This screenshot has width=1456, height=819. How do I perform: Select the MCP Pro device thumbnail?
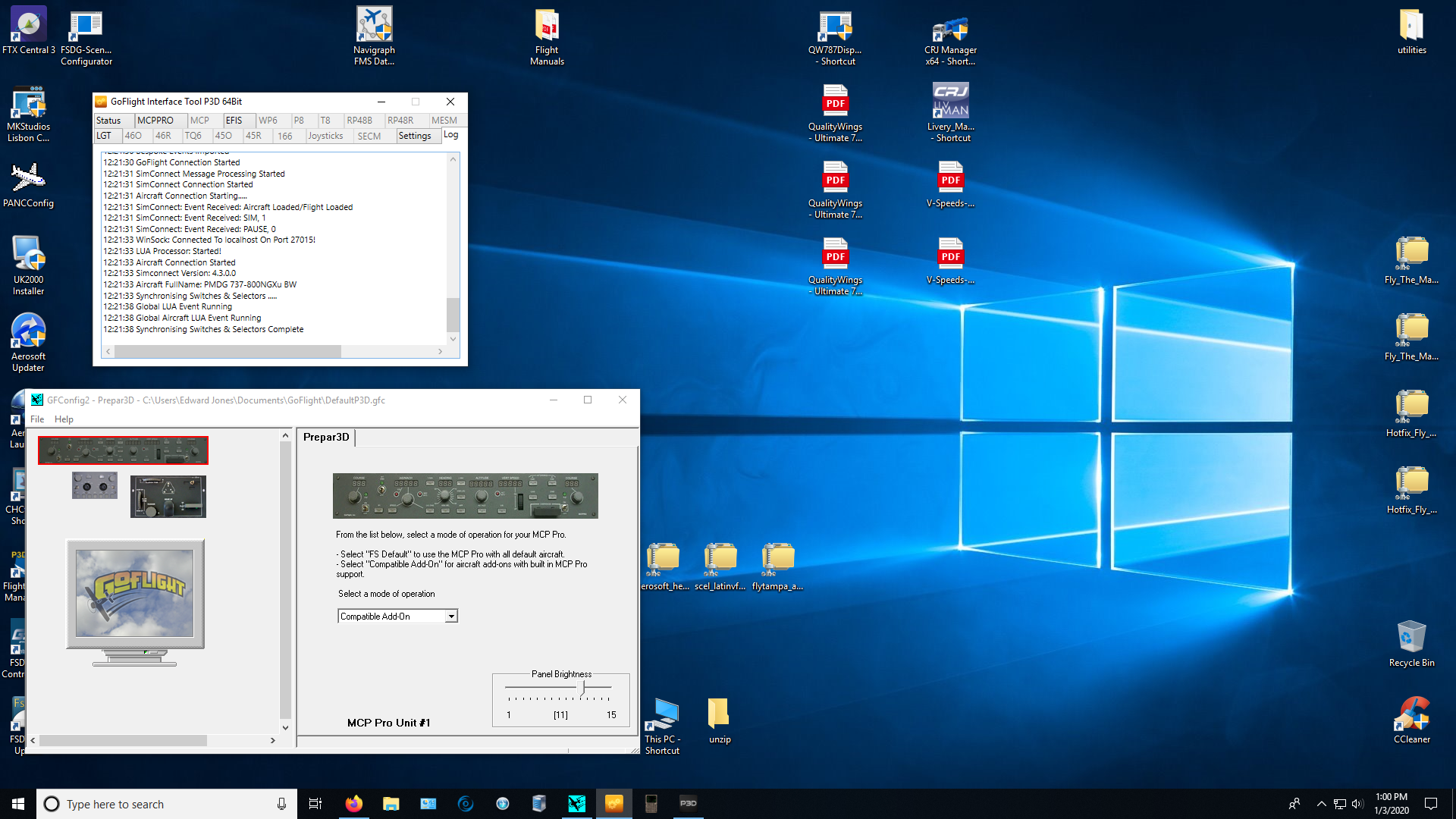coord(123,450)
